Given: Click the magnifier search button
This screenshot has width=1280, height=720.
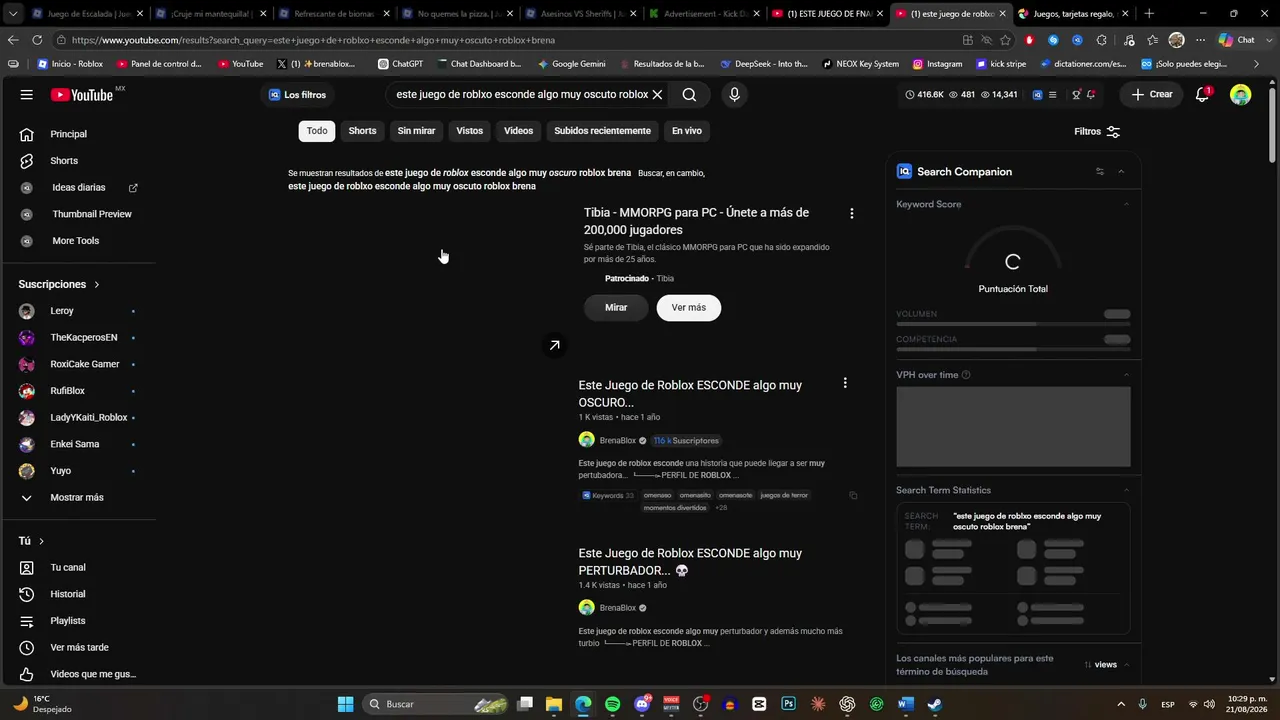Looking at the screenshot, I should [x=689, y=95].
